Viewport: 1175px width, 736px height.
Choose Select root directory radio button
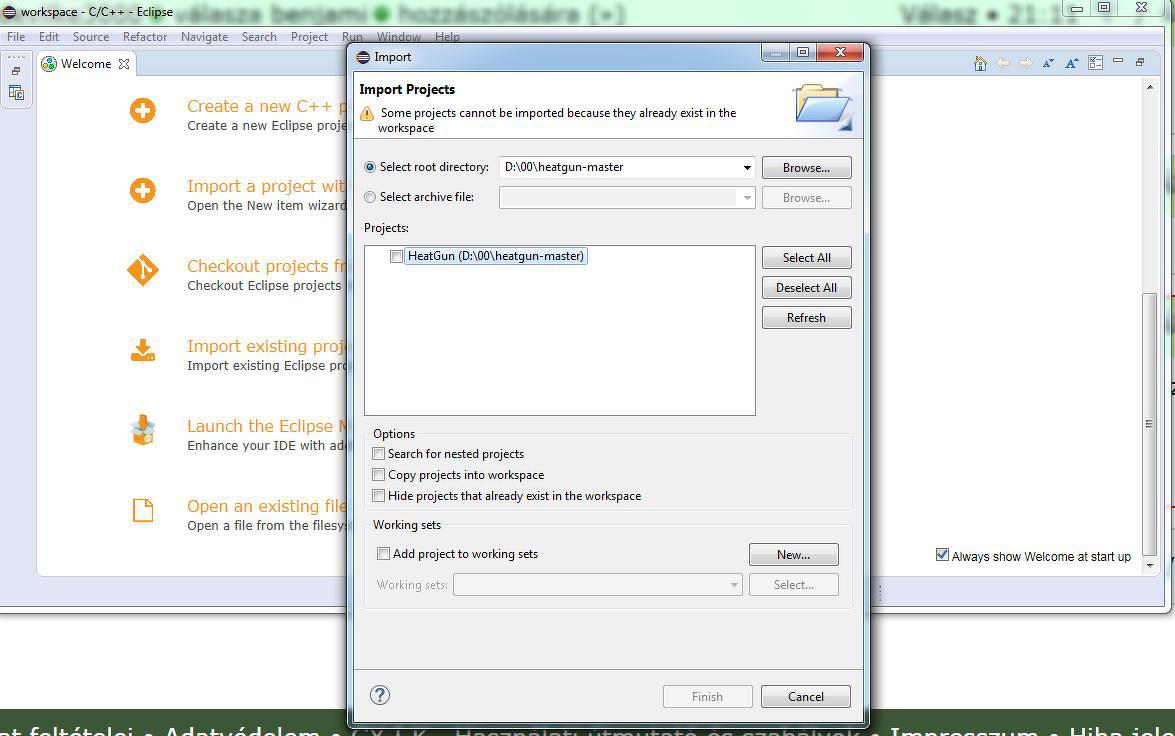[x=369, y=167]
